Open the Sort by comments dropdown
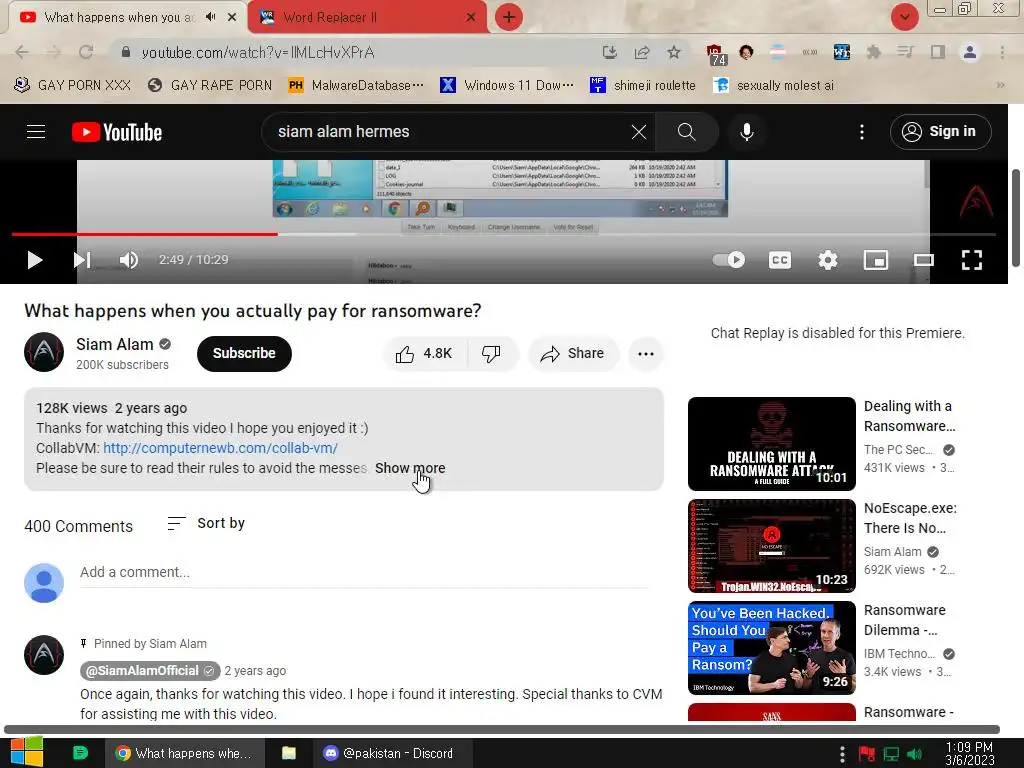 point(206,523)
